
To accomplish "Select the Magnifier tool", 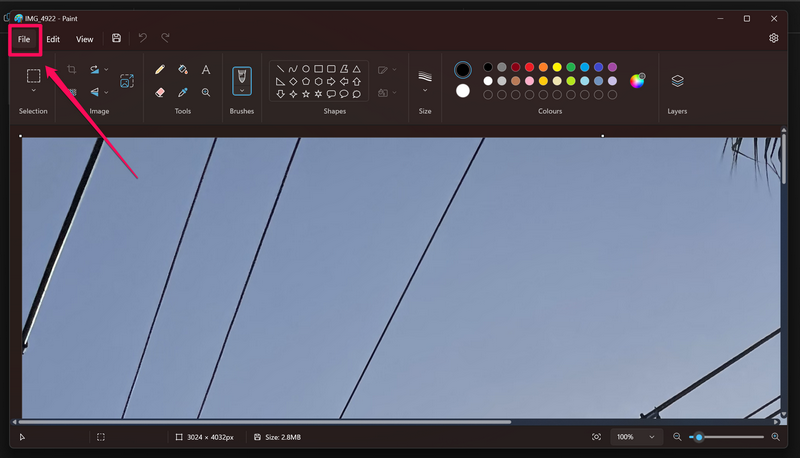I will coord(206,92).
